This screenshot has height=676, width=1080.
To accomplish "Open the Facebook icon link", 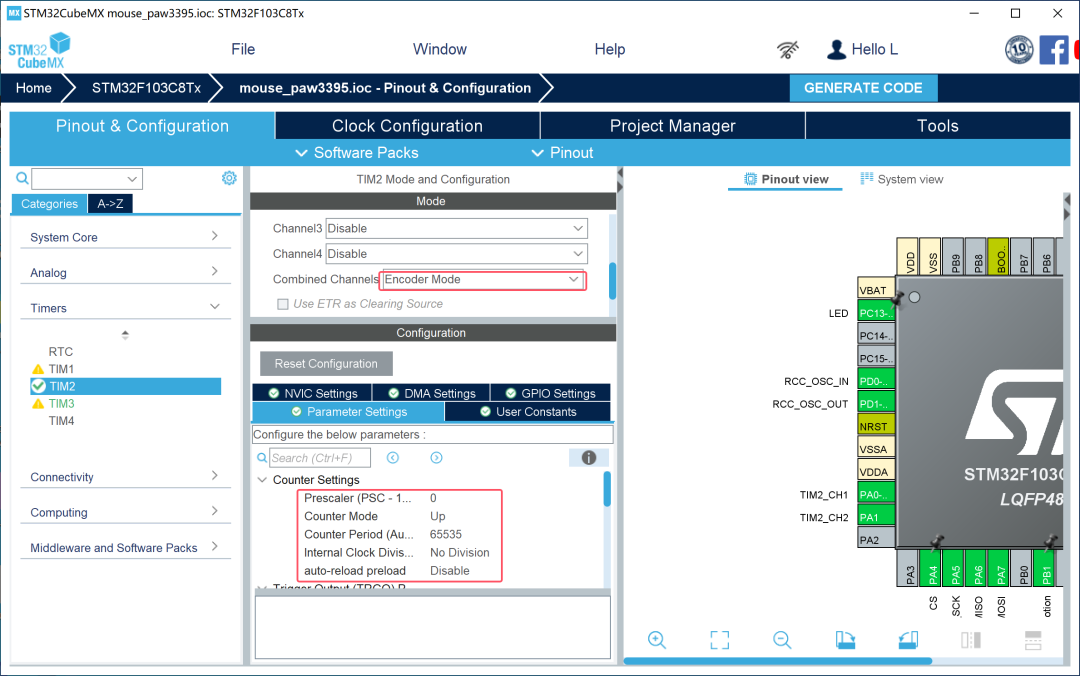I will (1054, 49).
